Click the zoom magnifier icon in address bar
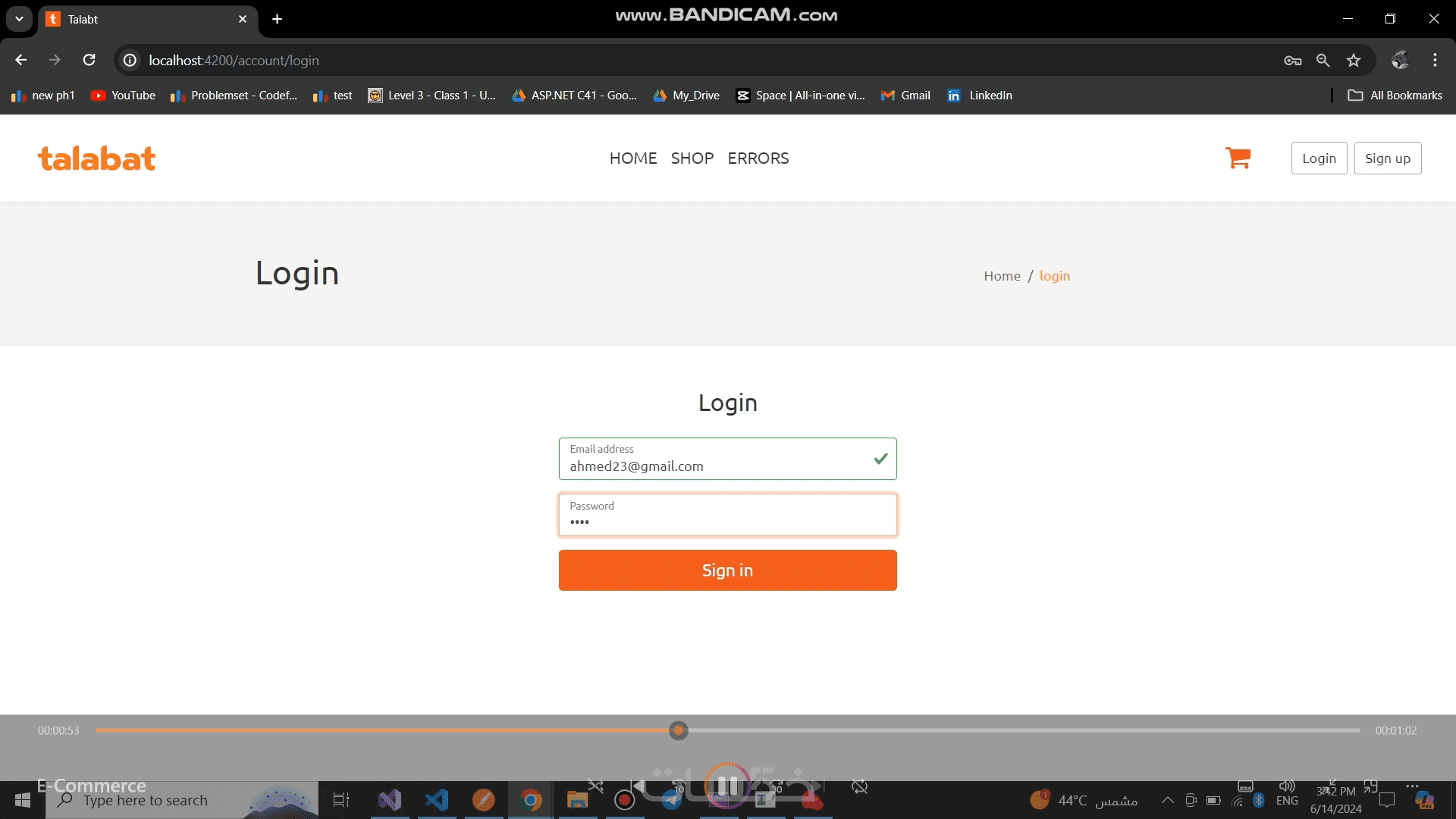This screenshot has height=819, width=1456. (x=1323, y=60)
